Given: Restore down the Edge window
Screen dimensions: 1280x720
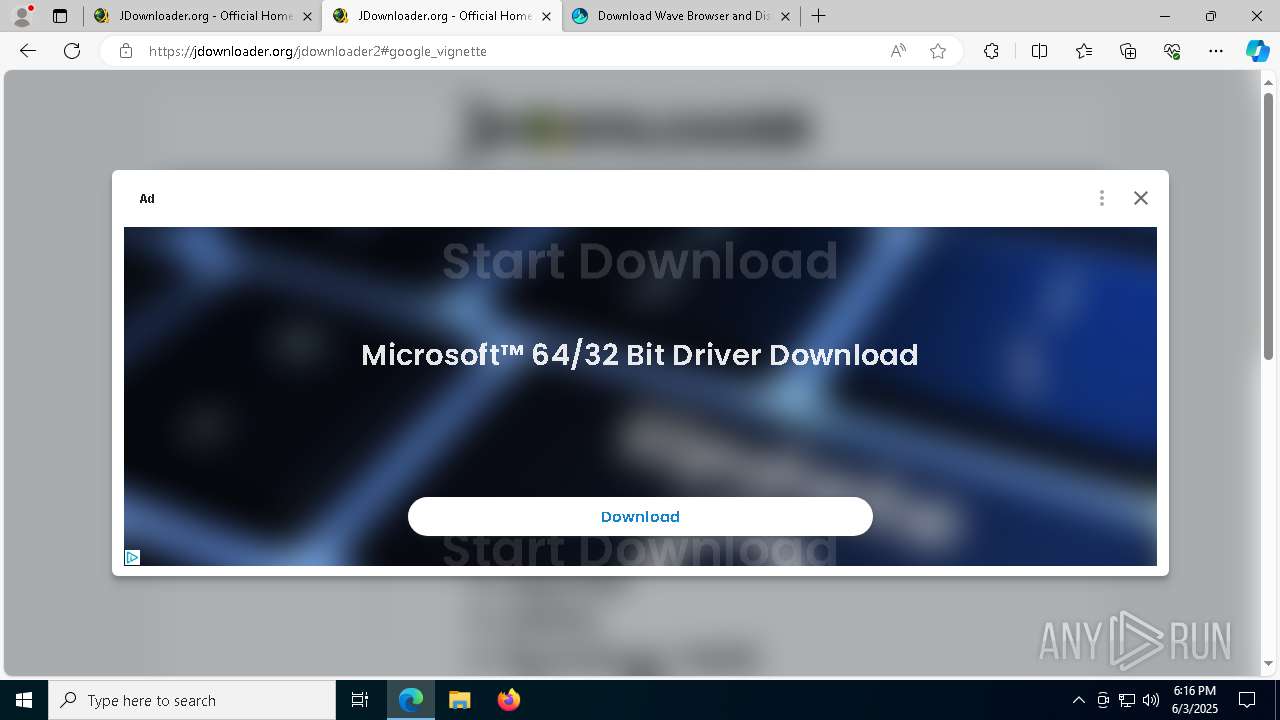Looking at the screenshot, I should [x=1211, y=16].
